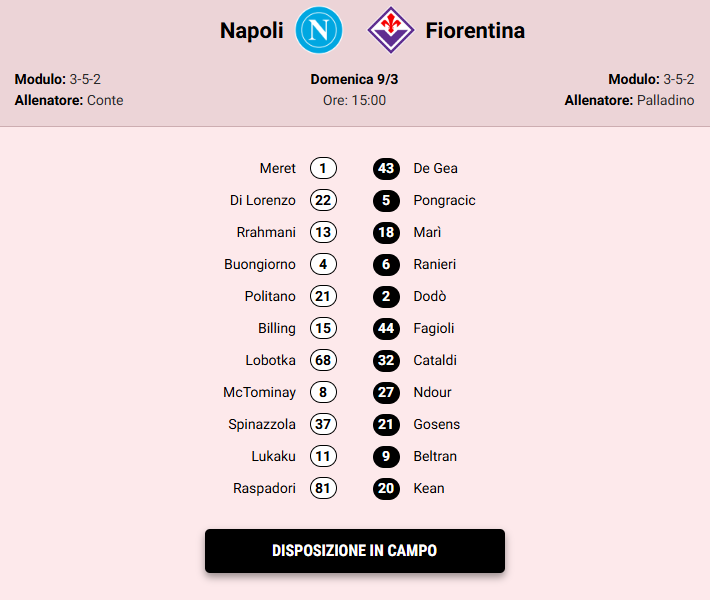Click Raspadori's number 81 badge
This screenshot has height=600, width=710.
pyautogui.click(x=323, y=488)
